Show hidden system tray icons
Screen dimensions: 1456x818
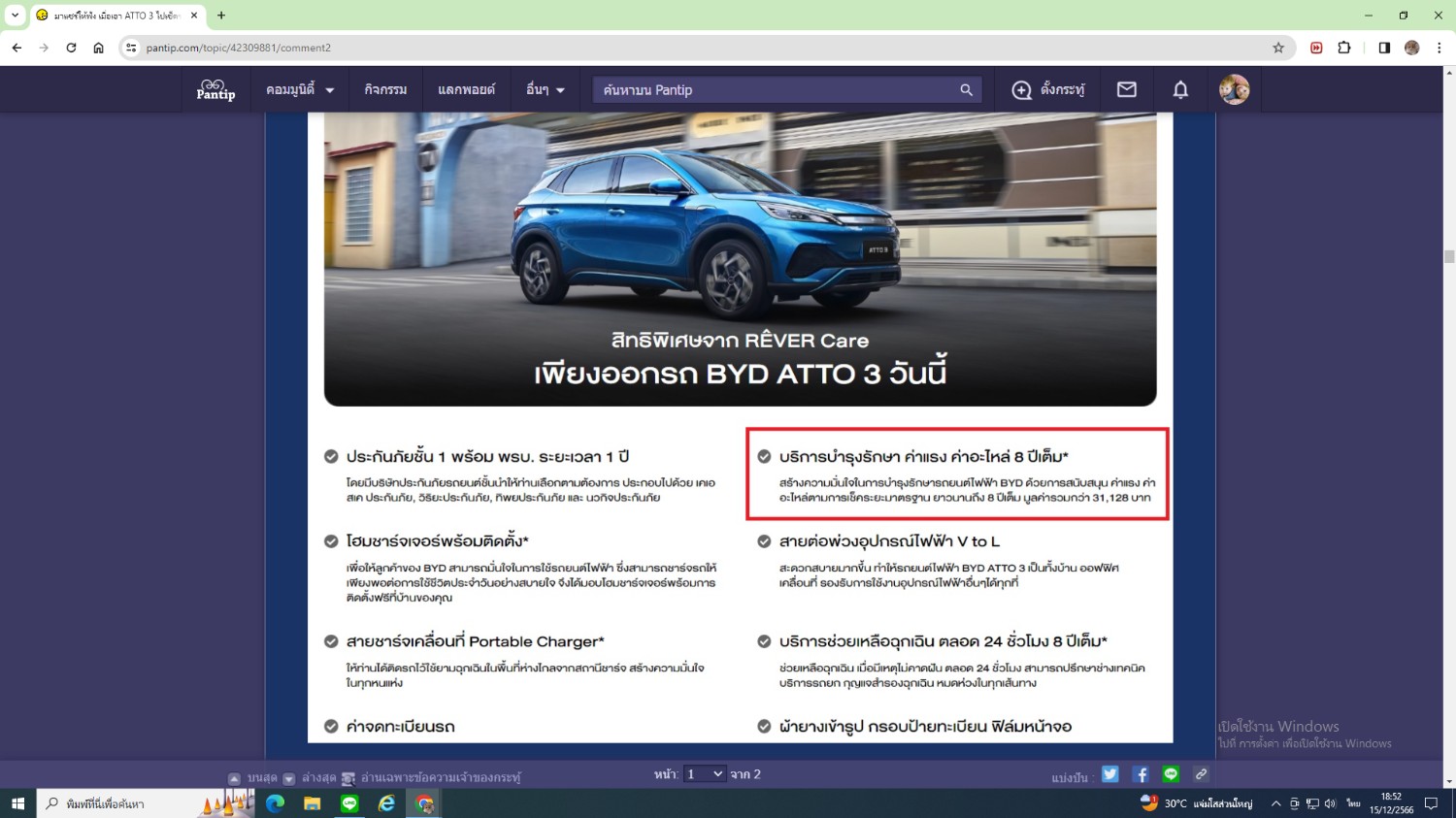coord(1275,803)
